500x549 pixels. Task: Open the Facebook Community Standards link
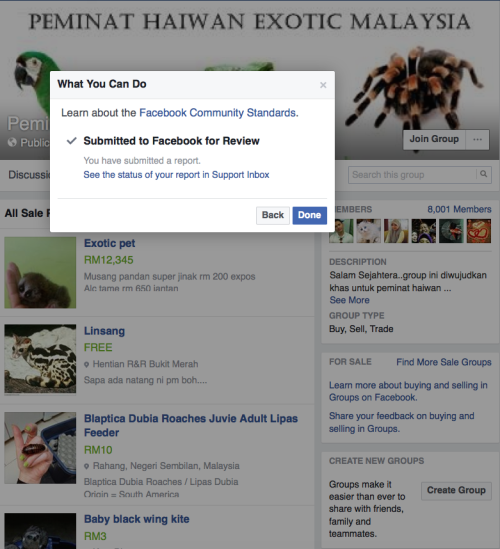(x=217, y=113)
